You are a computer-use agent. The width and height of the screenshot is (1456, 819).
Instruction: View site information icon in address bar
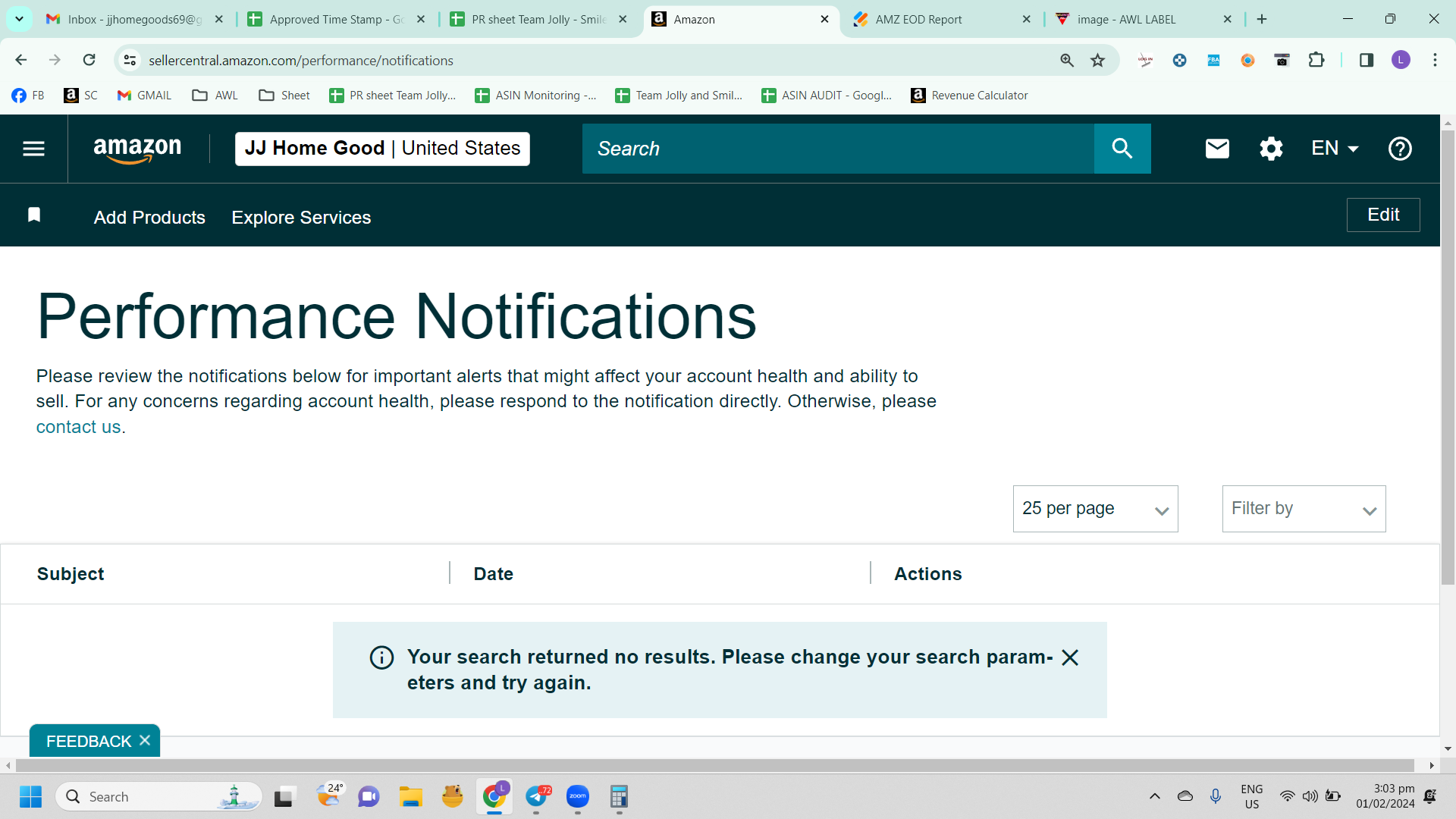pyautogui.click(x=130, y=60)
